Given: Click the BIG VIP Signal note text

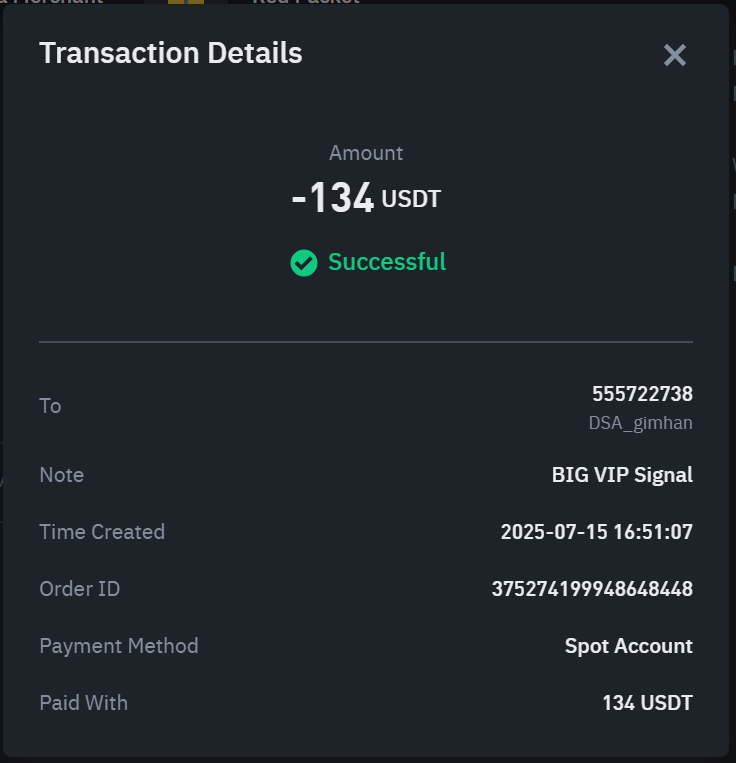Looking at the screenshot, I should coord(622,475).
